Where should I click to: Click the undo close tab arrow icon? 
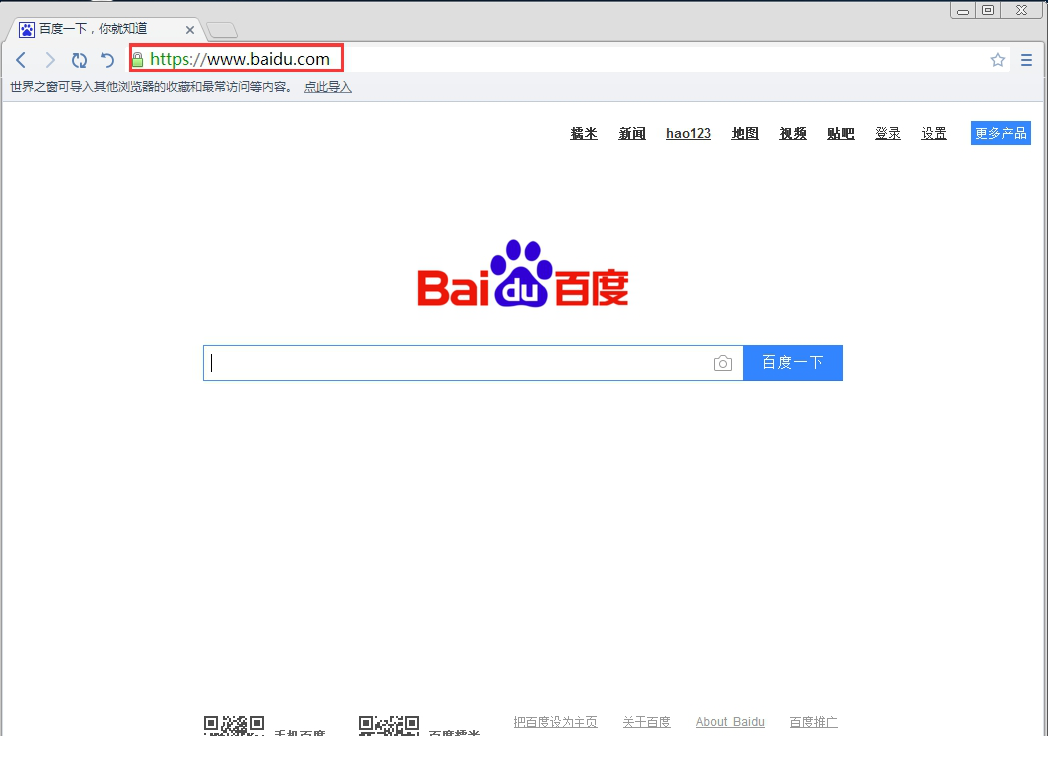[x=108, y=60]
